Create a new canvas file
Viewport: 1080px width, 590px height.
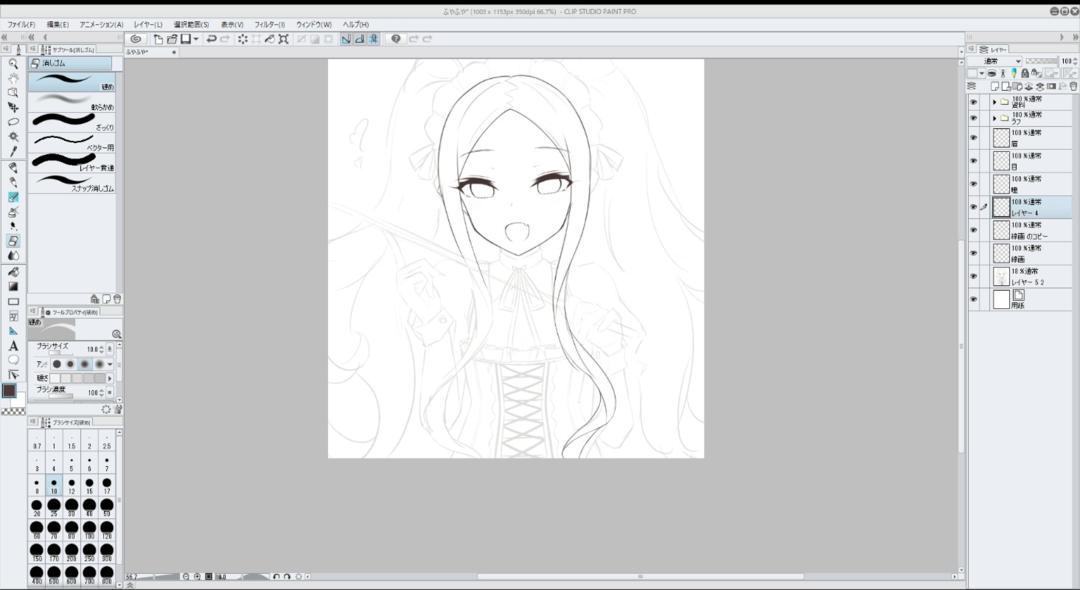click(158, 39)
